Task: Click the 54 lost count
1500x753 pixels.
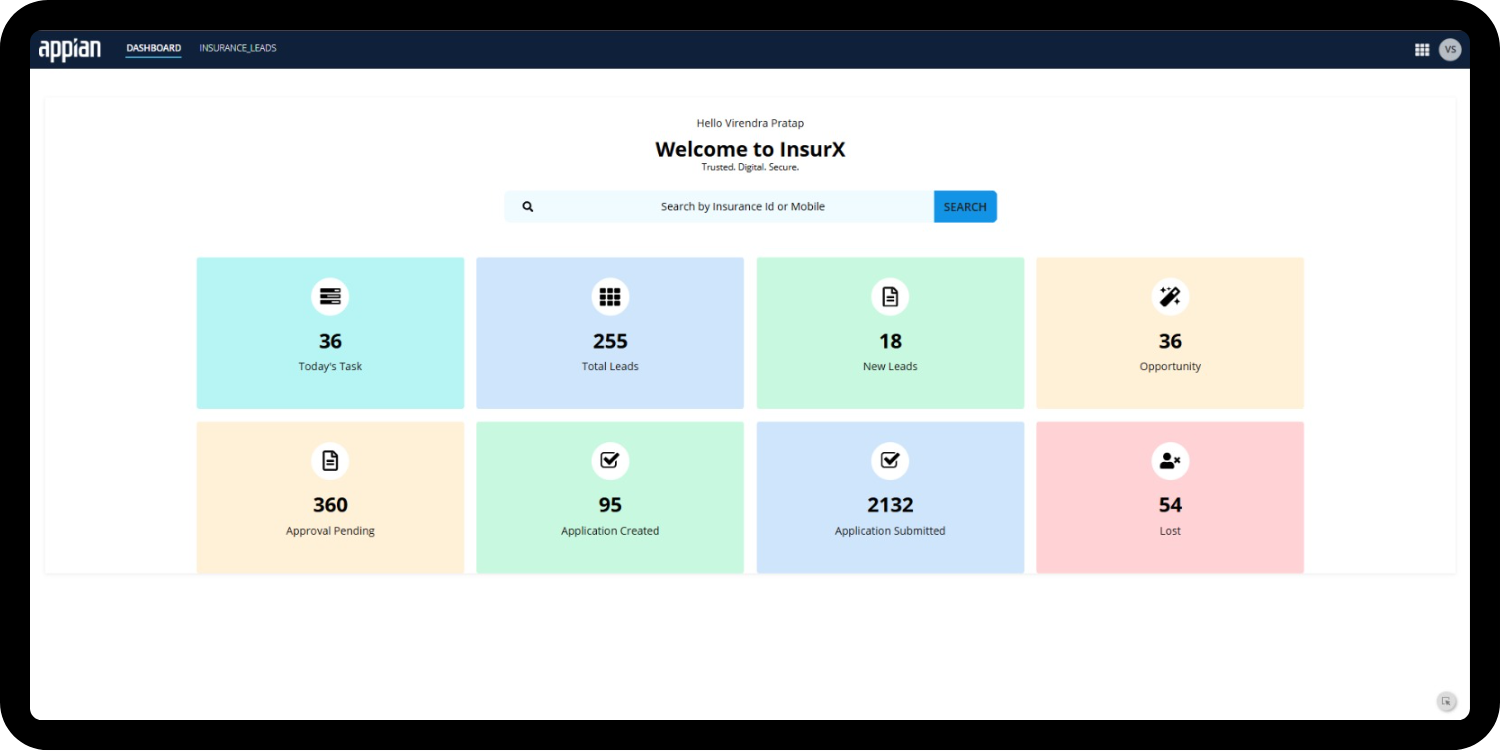Action: click(1170, 505)
